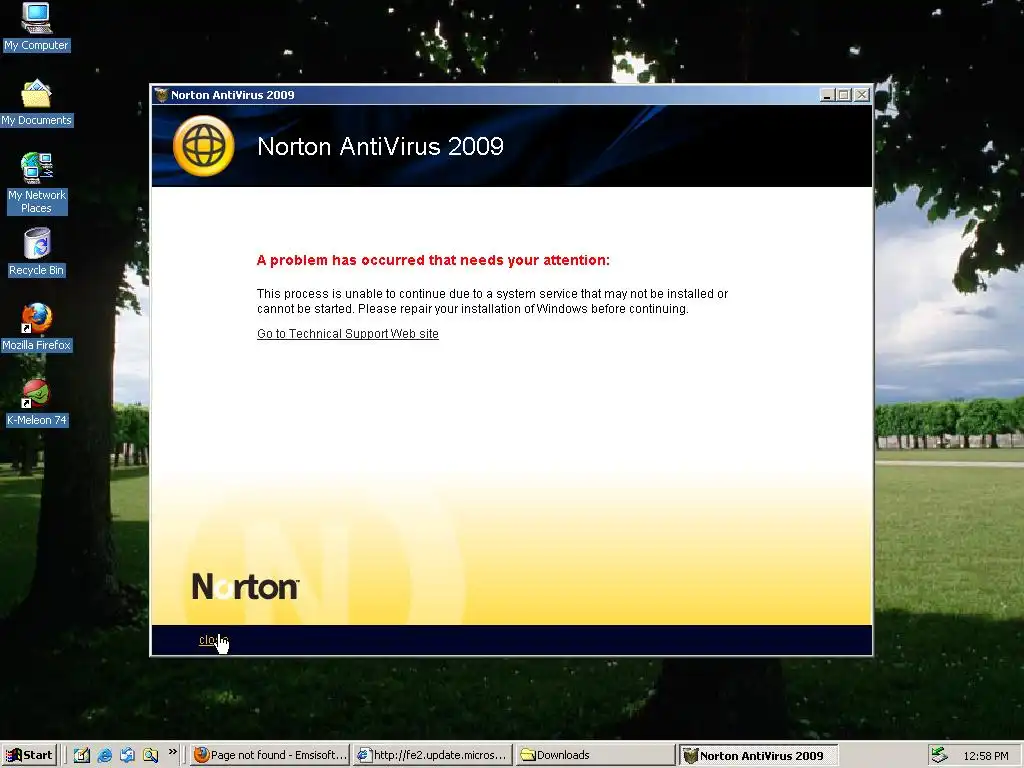Open the Start menu
1024x768 pixels.
[30, 755]
